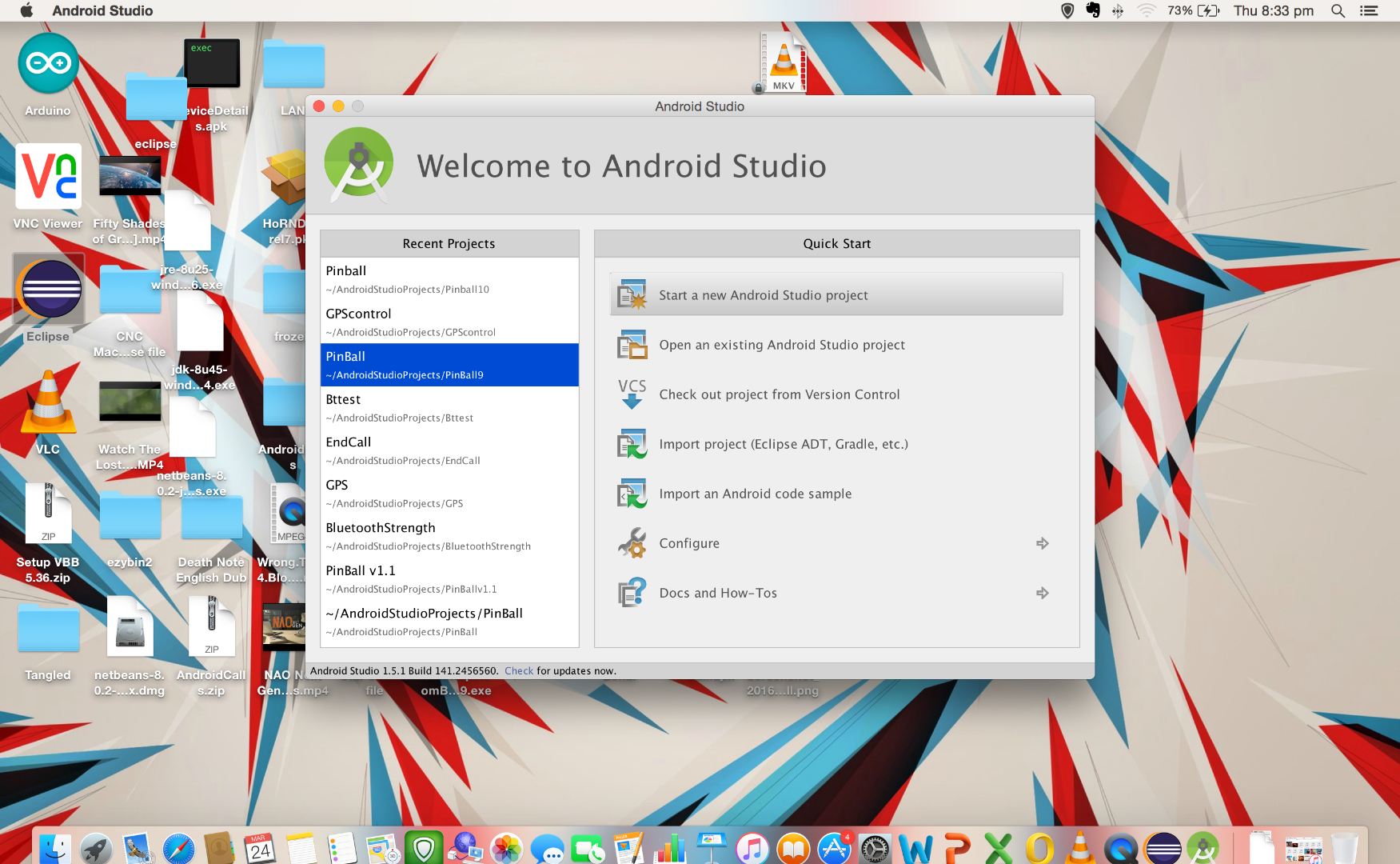Click the Docs and How-Tos question mark icon
This screenshot has height=864, width=1400.
pyautogui.click(x=632, y=593)
